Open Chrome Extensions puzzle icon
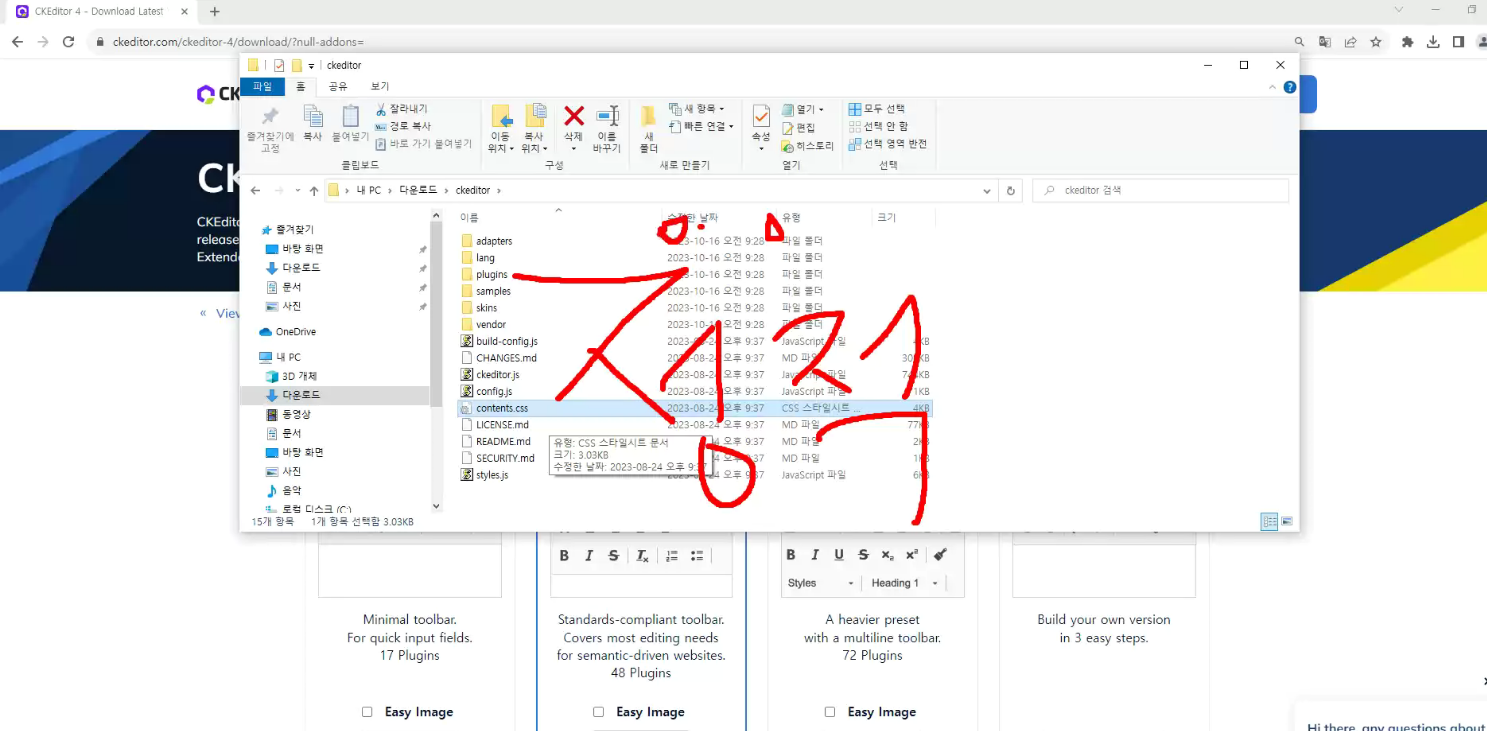This screenshot has width=1487, height=731. 1408,42
